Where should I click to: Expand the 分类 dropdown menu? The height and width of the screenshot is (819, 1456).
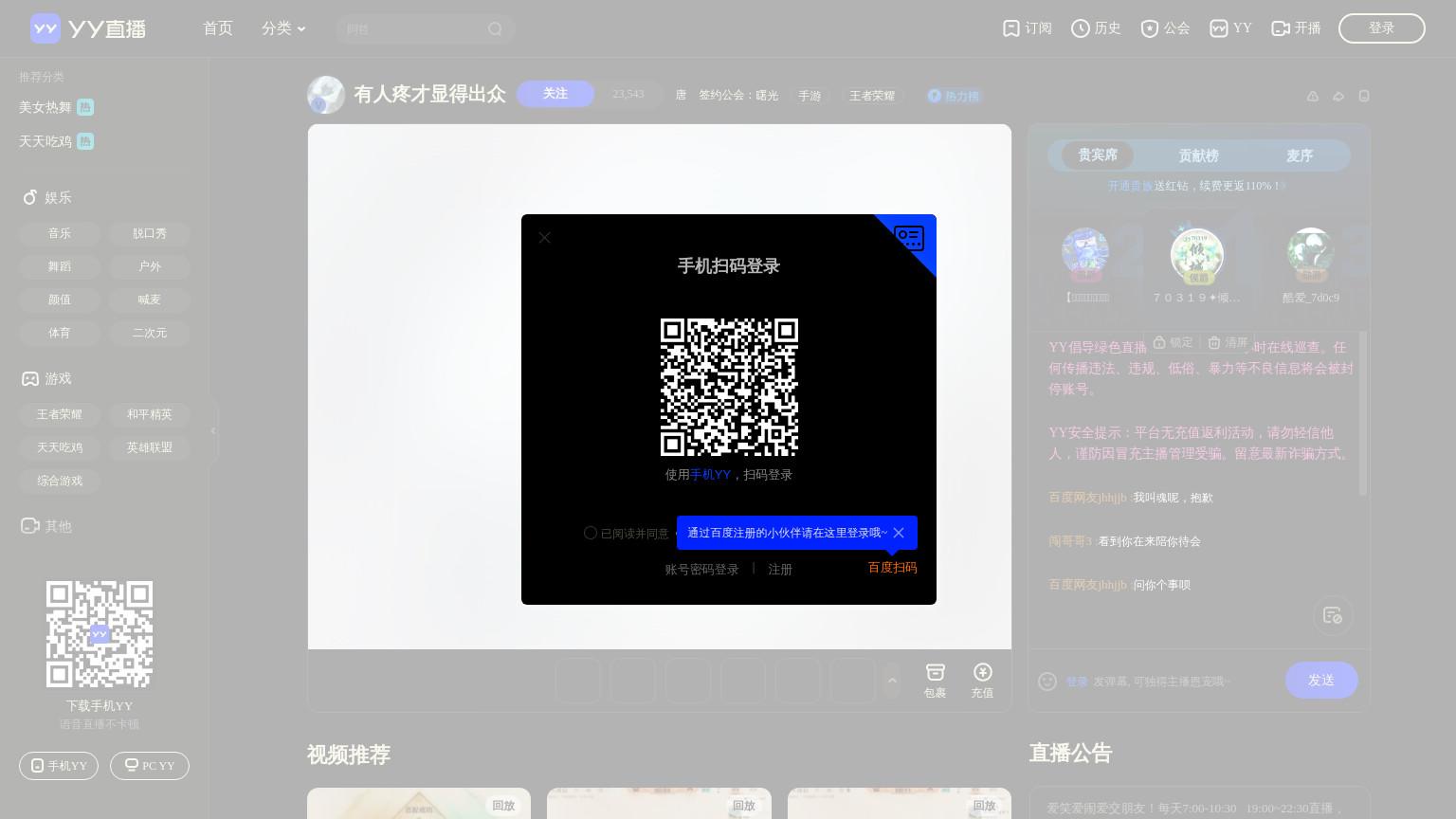coord(283,28)
